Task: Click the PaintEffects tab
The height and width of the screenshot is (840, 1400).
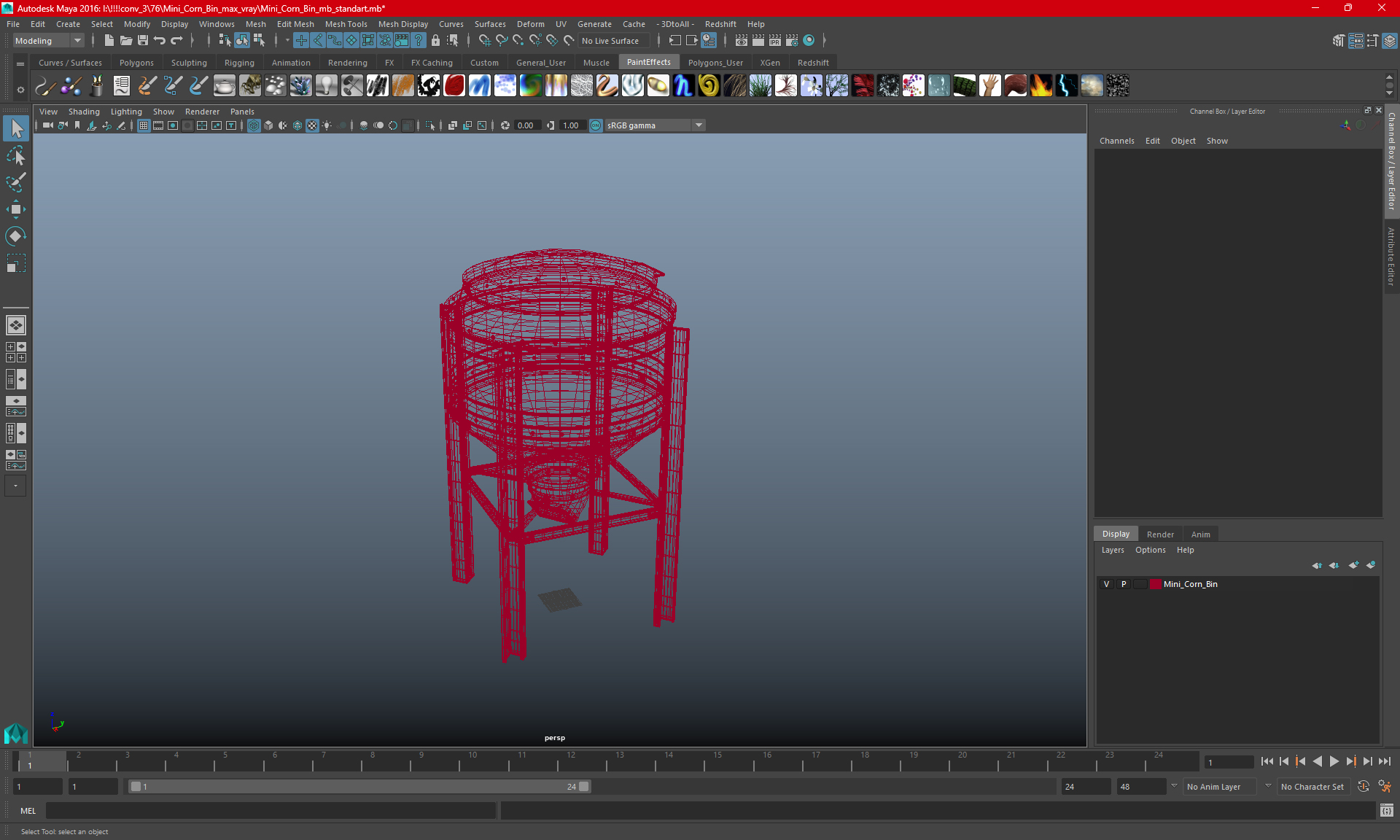Action: click(649, 62)
